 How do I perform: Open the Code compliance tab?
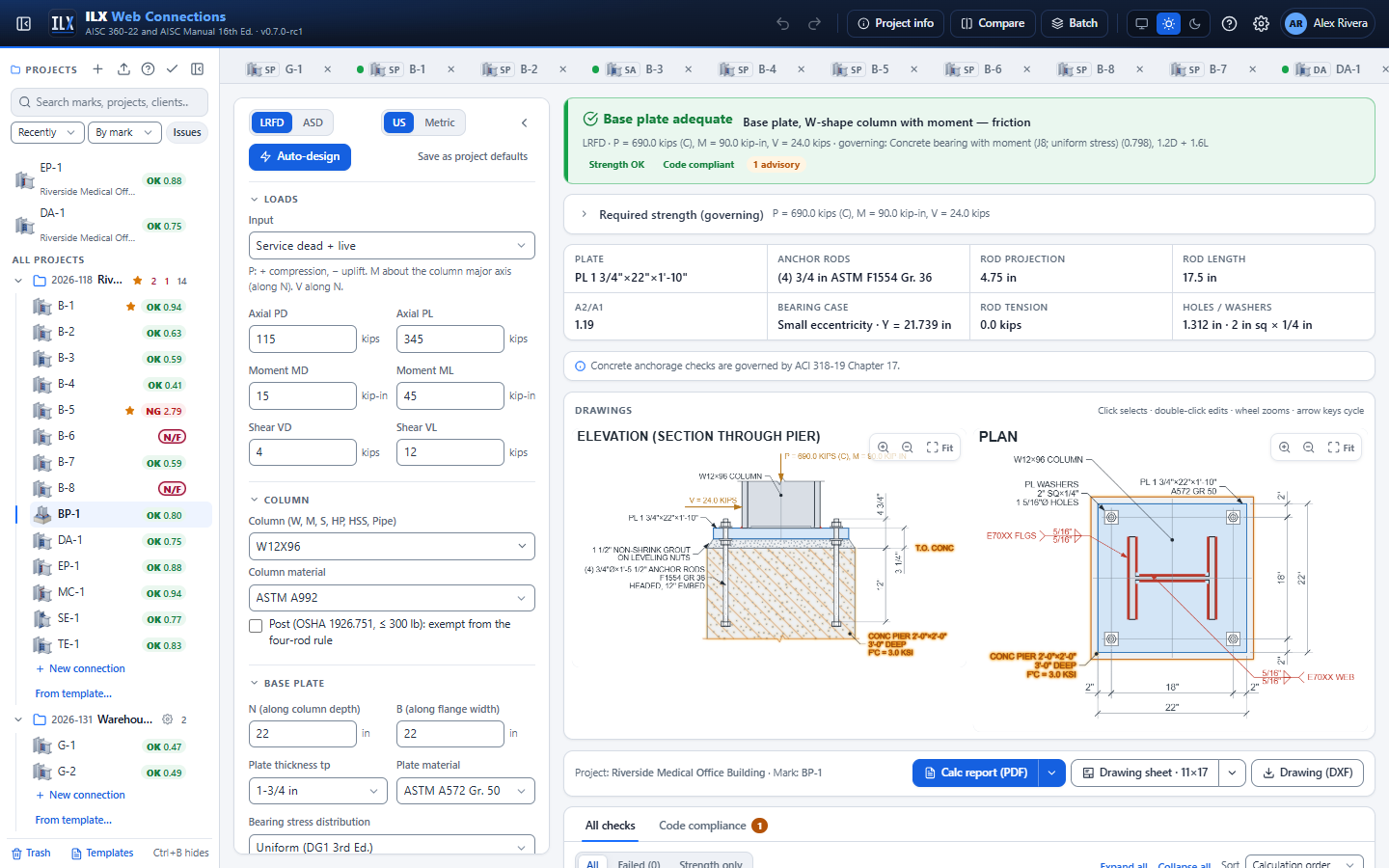712,826
